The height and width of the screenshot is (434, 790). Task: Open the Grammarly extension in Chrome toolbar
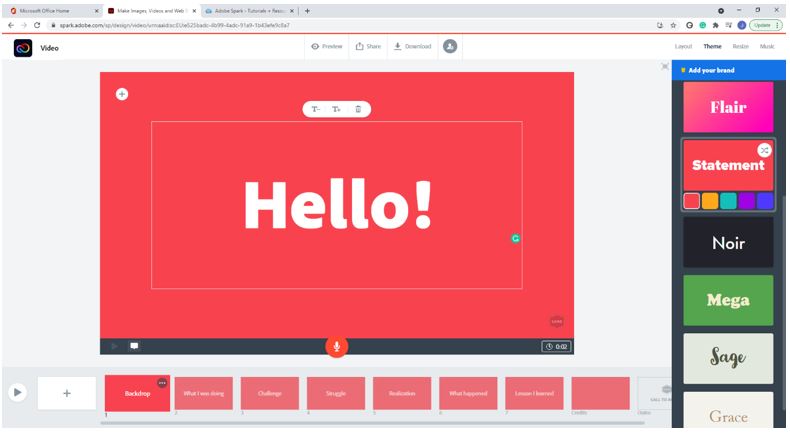[702, 25]
